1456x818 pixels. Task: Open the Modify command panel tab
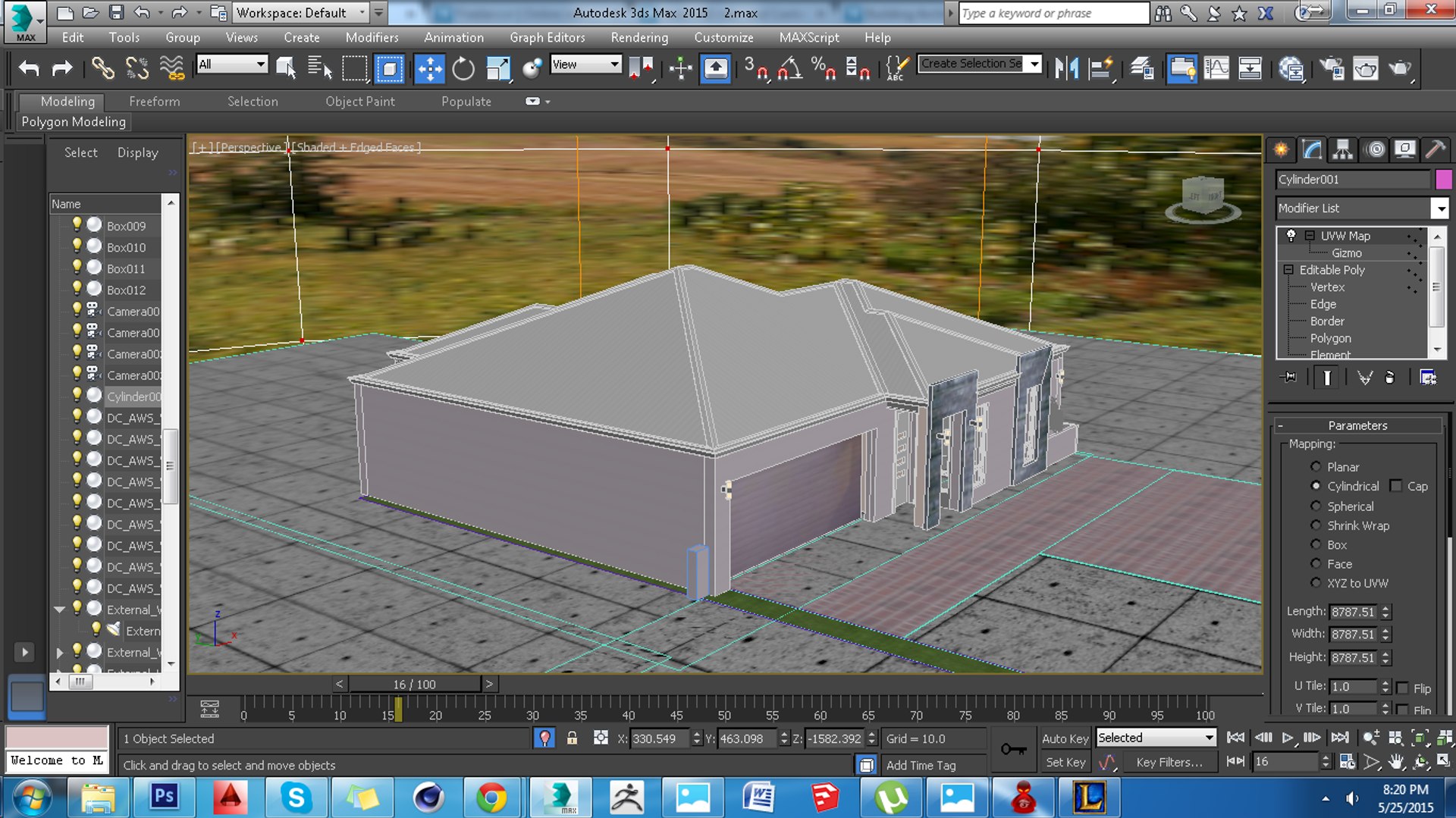click(x=1312, y=149)
